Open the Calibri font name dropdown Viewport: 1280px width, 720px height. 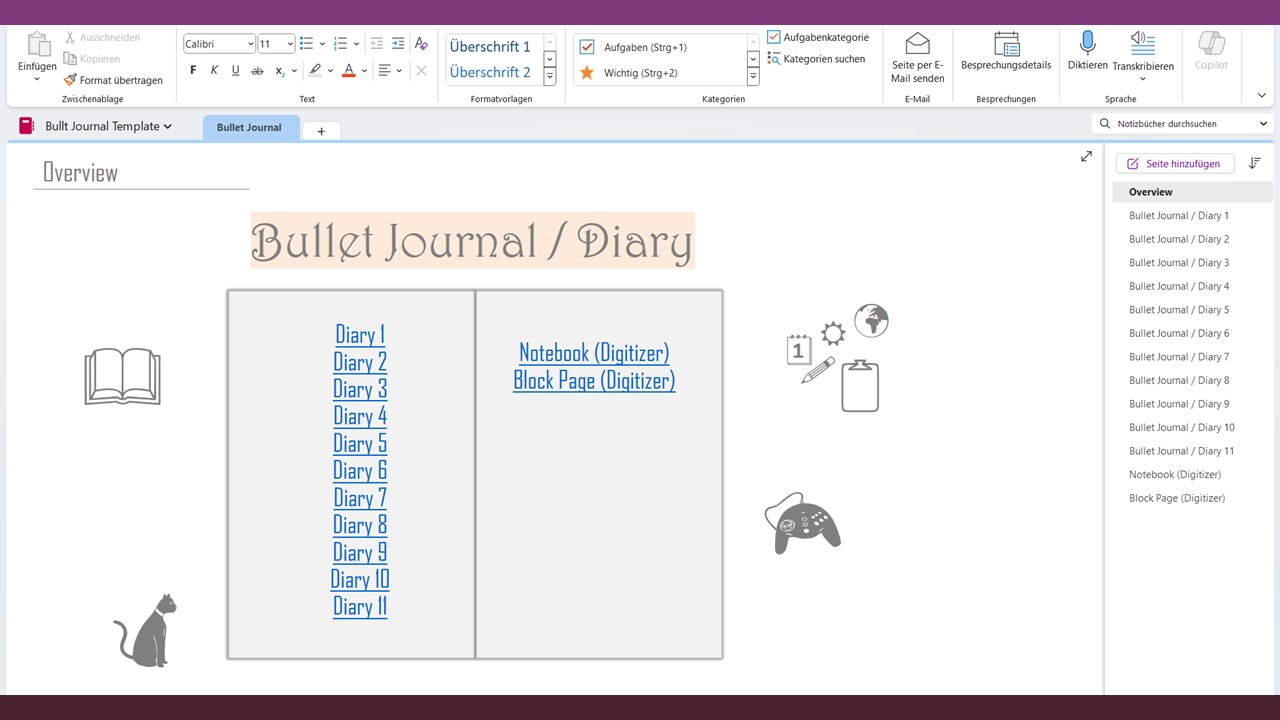(249, 44)
